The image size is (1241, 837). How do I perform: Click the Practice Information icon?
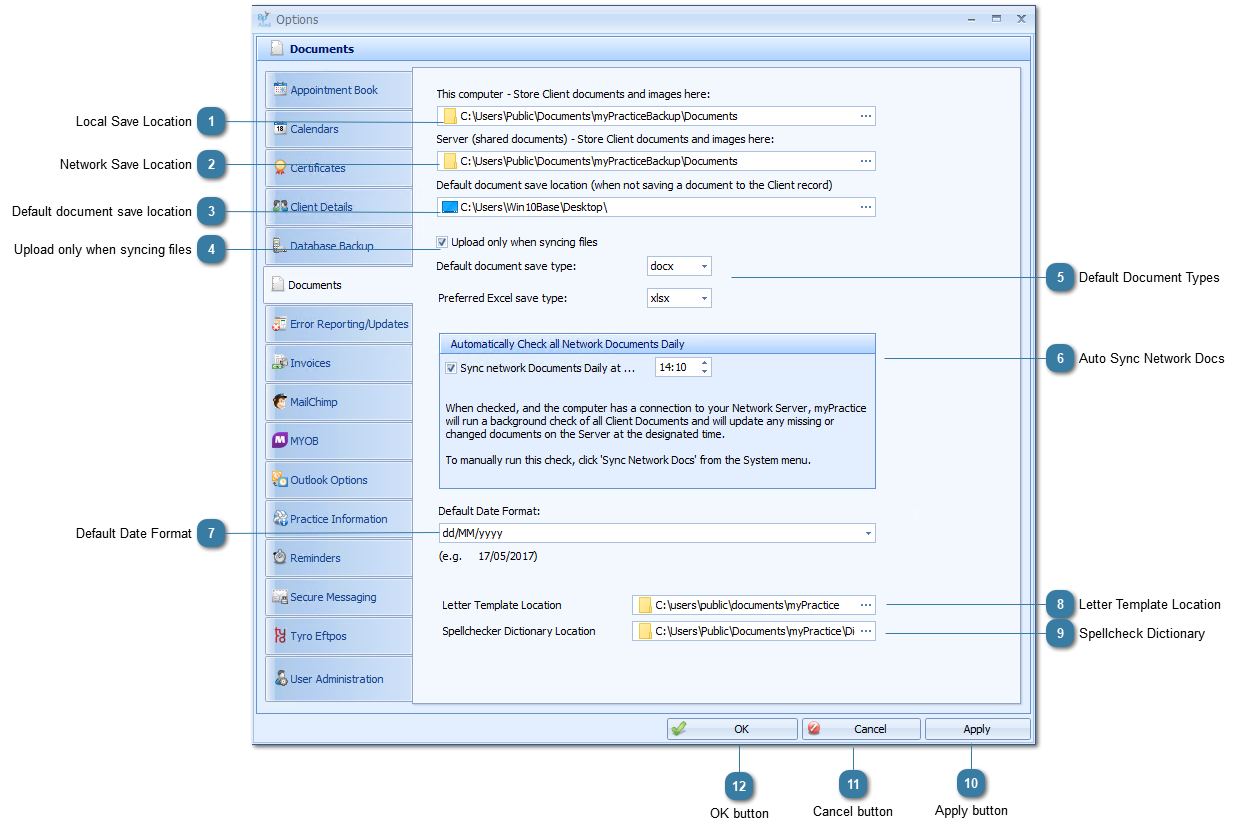tap(280, 518)
